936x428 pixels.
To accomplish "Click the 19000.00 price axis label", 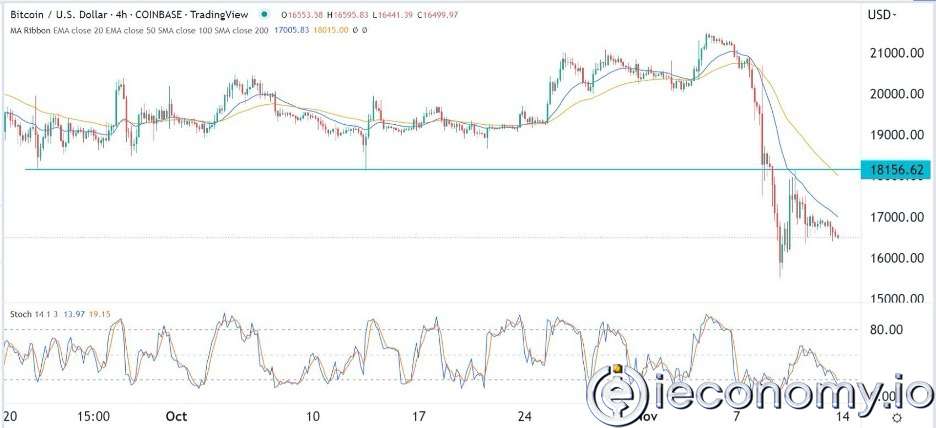I will 896,136.
